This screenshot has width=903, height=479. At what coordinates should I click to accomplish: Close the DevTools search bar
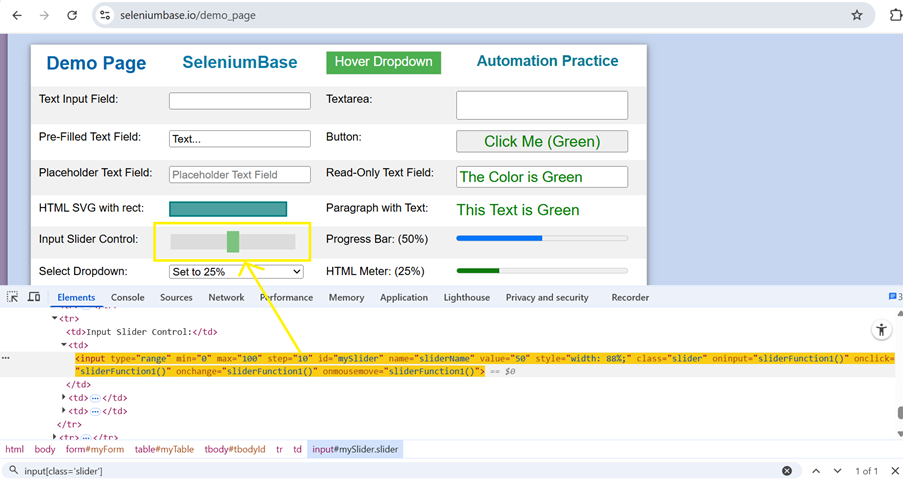(x=895, y=471)
